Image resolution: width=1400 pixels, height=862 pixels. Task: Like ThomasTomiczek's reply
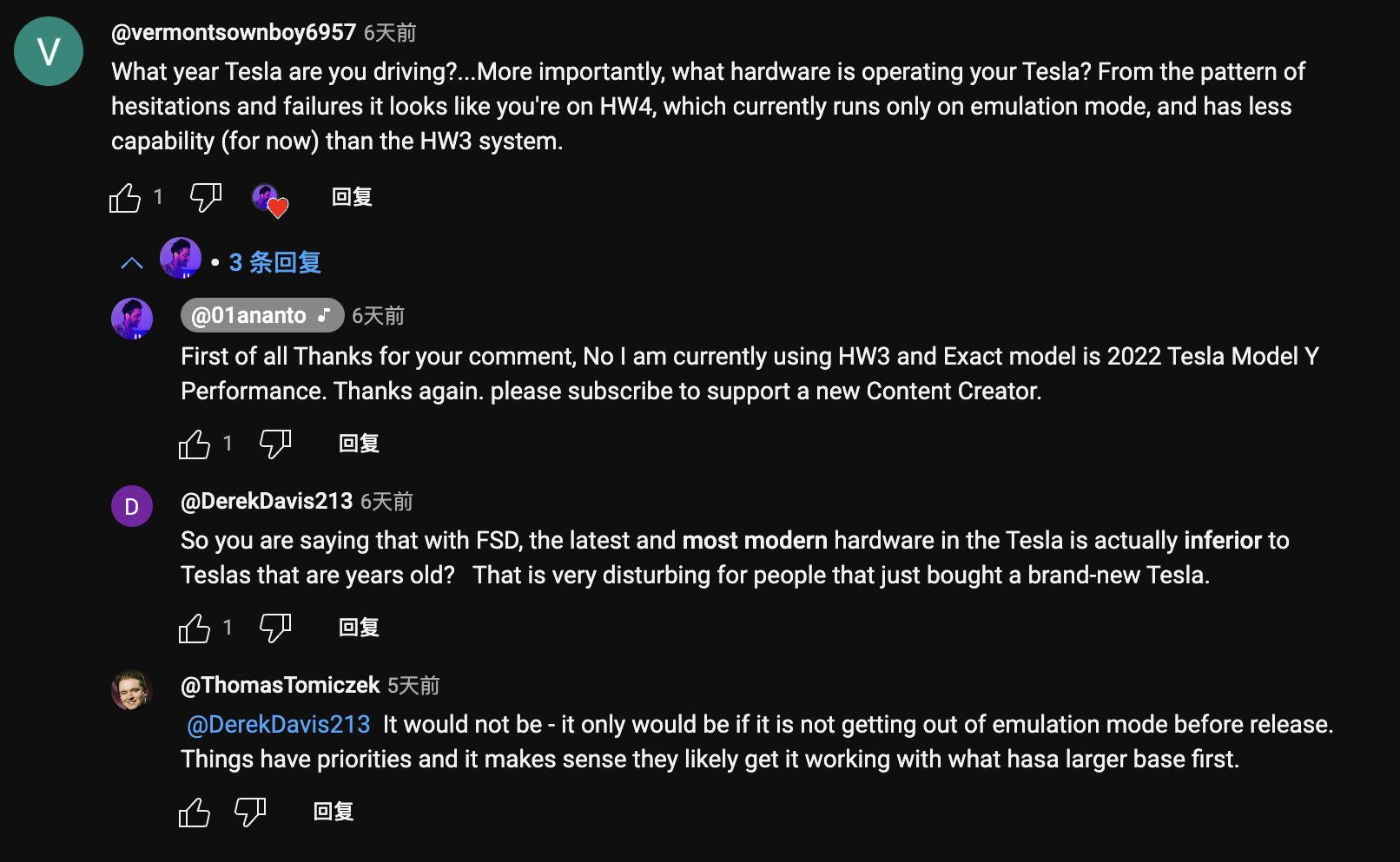(195, 813)
